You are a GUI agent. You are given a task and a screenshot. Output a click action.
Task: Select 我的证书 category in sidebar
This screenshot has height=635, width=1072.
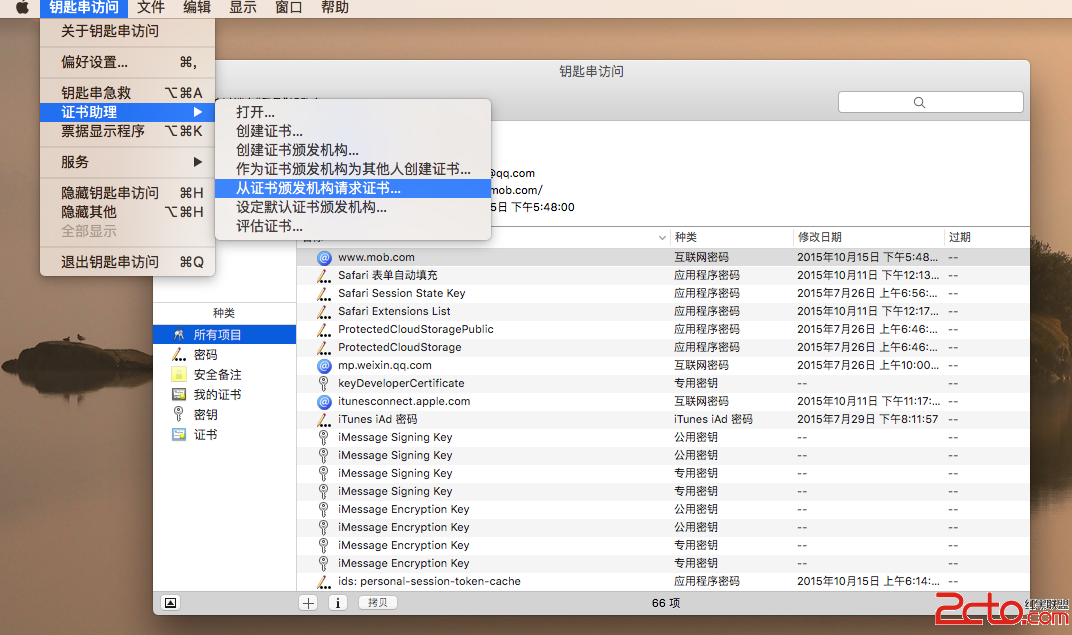(217, 395)
